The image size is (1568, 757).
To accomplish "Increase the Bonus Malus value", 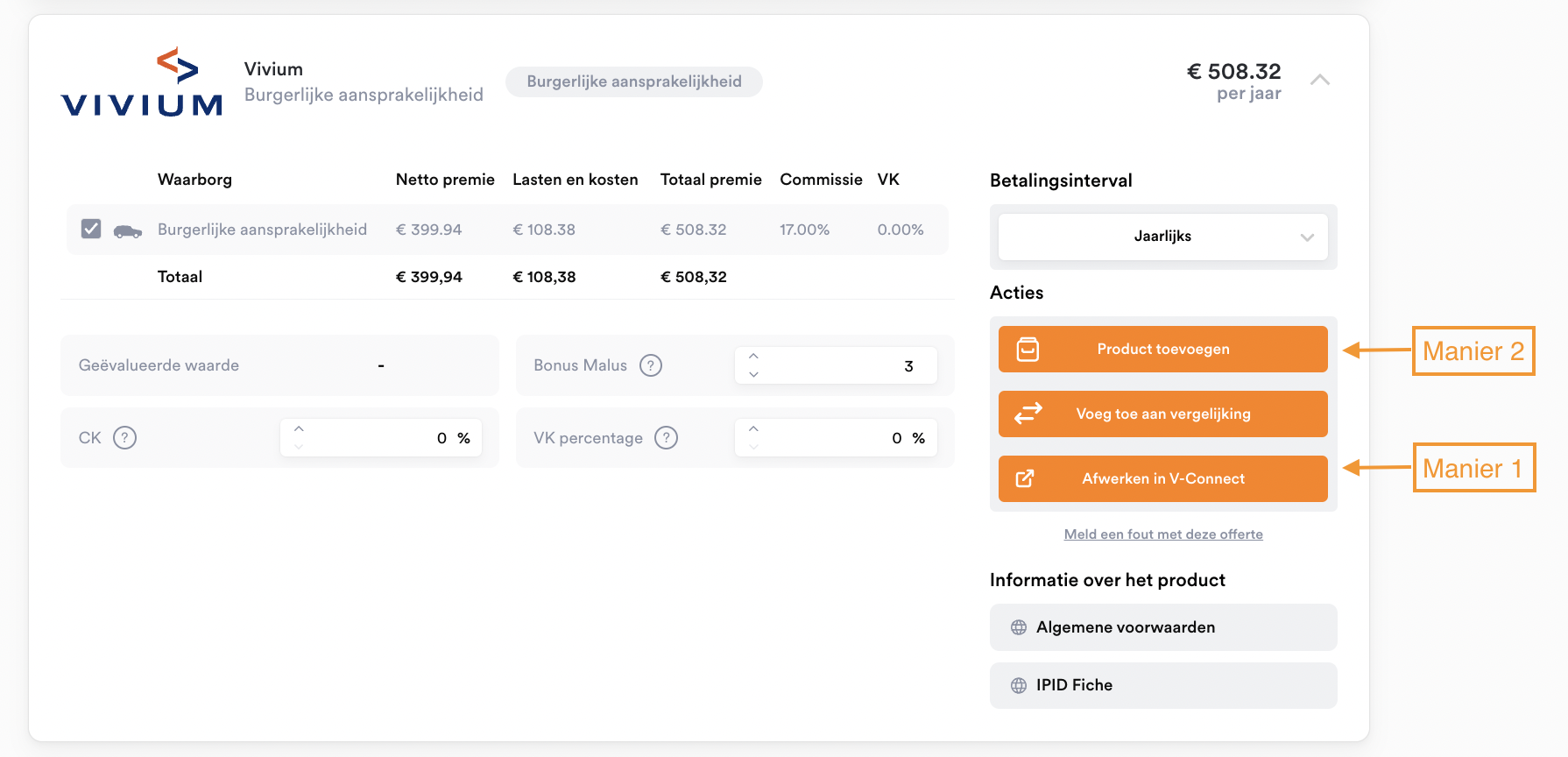I will 753,356.
